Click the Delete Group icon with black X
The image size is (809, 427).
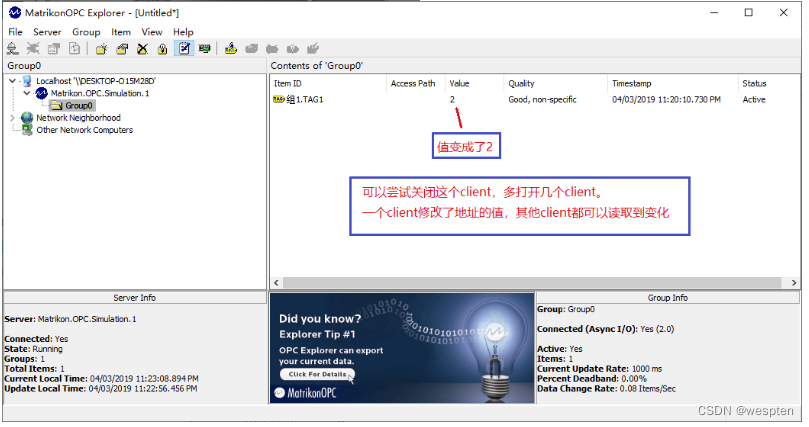(142, 49)
